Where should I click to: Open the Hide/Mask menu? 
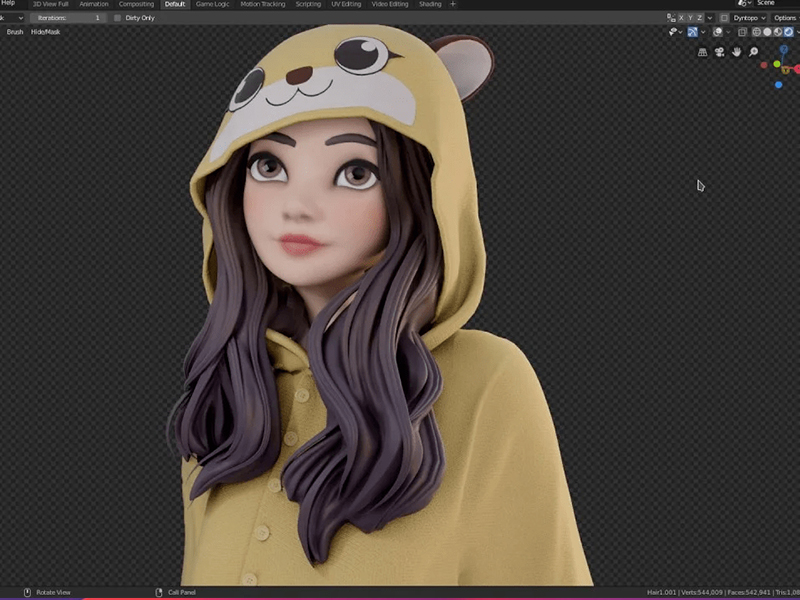point(45,32)
